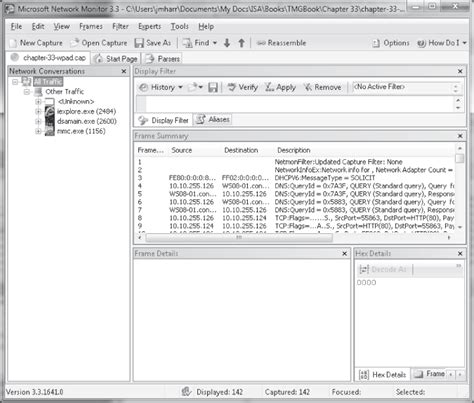Open the Experts menu

click(x=149, y=27)
